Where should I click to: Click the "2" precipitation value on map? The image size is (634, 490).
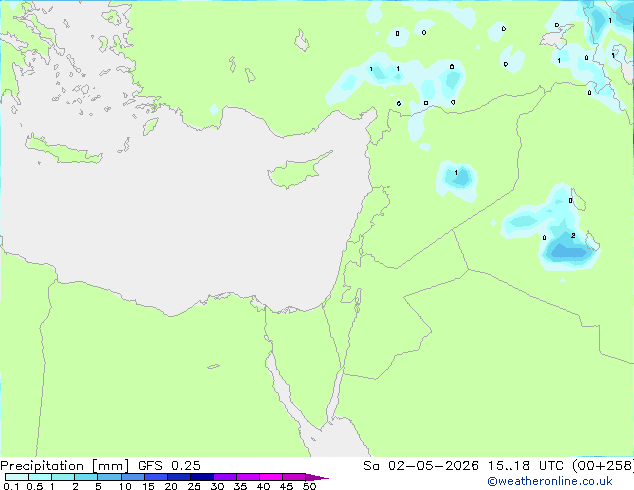tap(573, 235)
